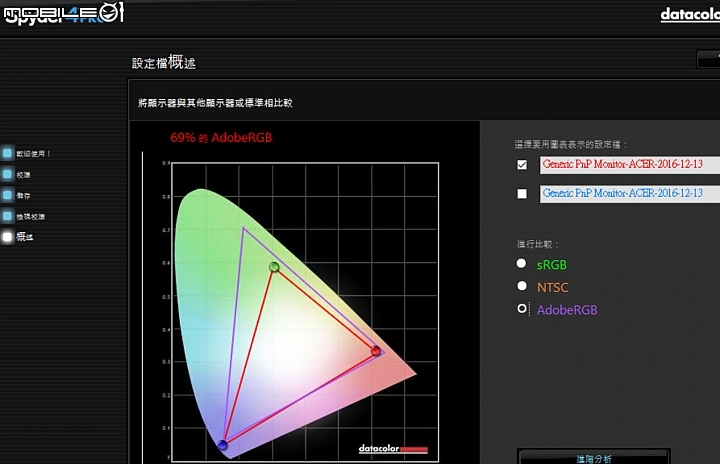The width and height of the screenshot is (720, 464).
Task: Click the NTSC label text
Action: tap(552, 288)
